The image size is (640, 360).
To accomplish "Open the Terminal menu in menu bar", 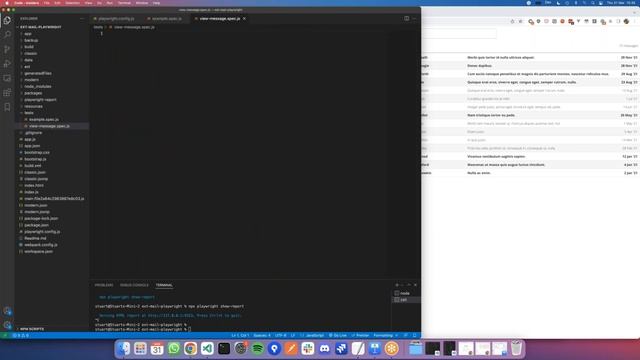I will (x=124, y=3).
